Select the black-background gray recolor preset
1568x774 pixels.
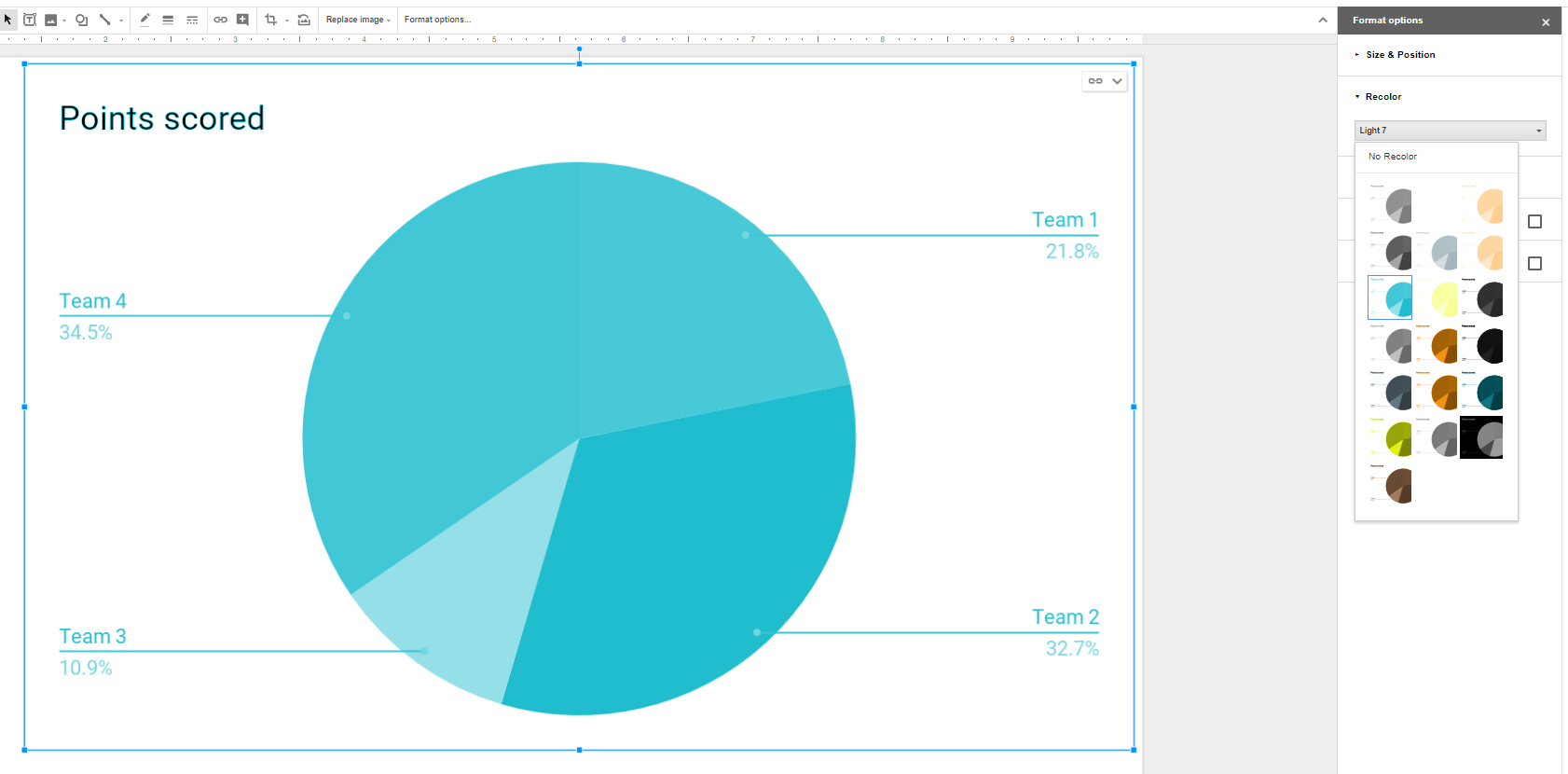pyautogui.click(x=1482, y=438)
